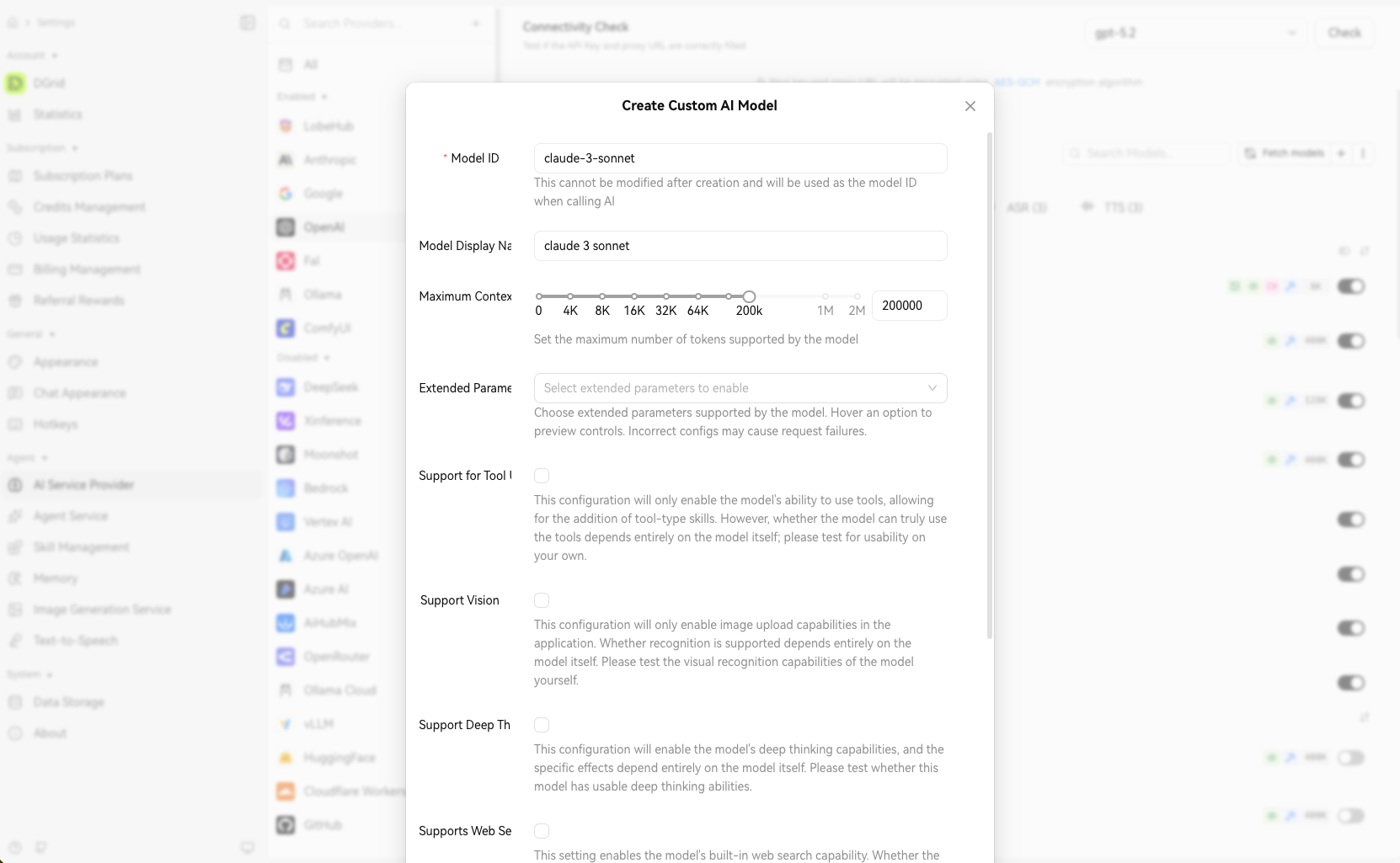Click the 200000 max context token box
The image size is (1400, 863).
[908, 306]
